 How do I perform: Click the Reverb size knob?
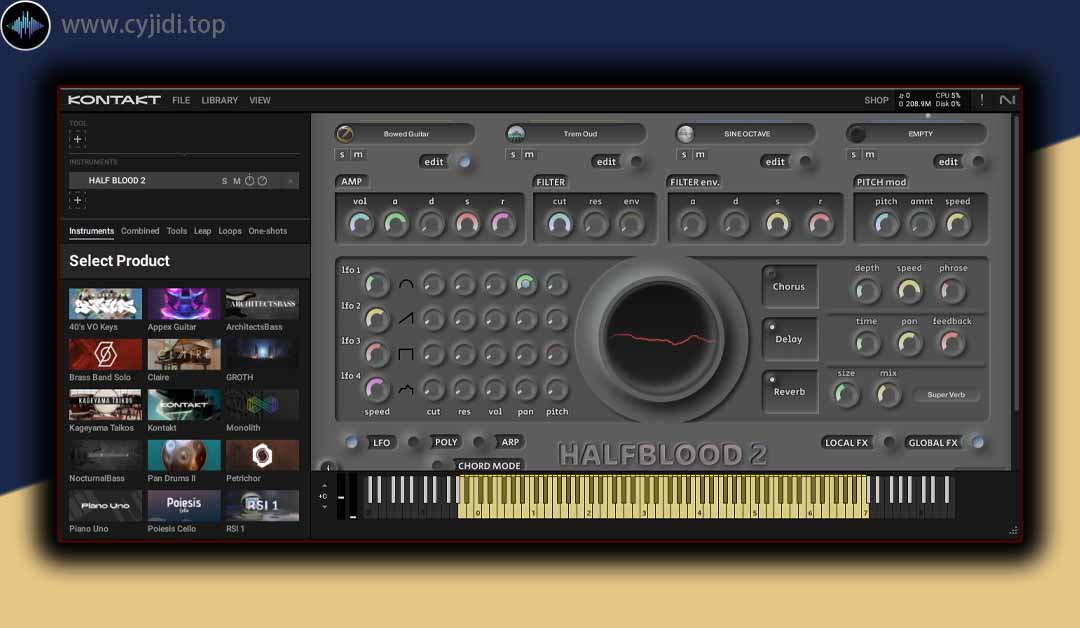(x=846, y=395)
